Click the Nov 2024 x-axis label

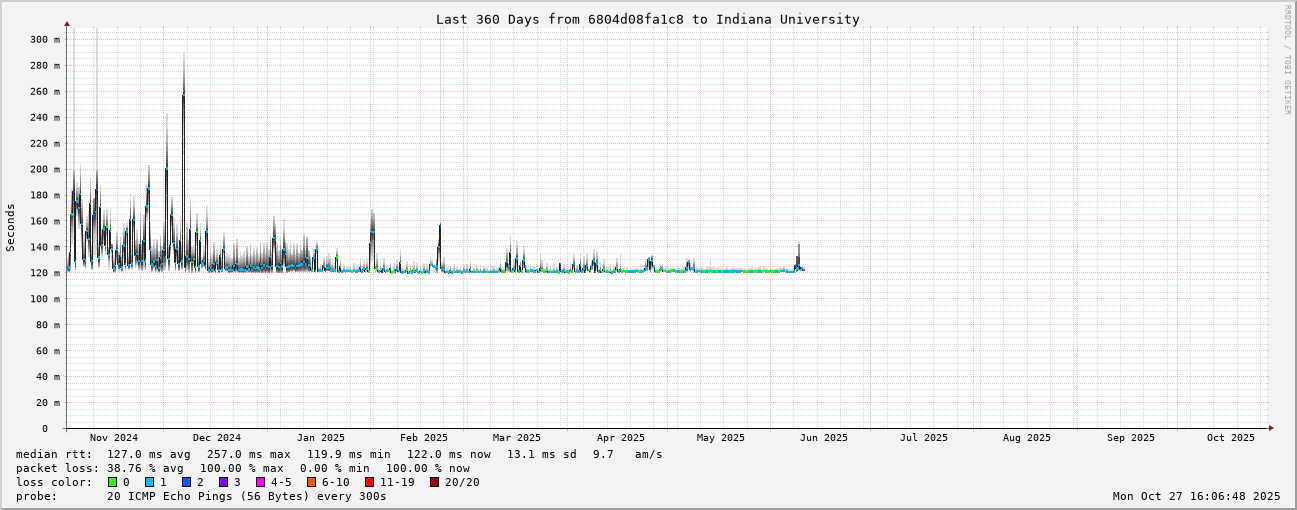point(114,438)
